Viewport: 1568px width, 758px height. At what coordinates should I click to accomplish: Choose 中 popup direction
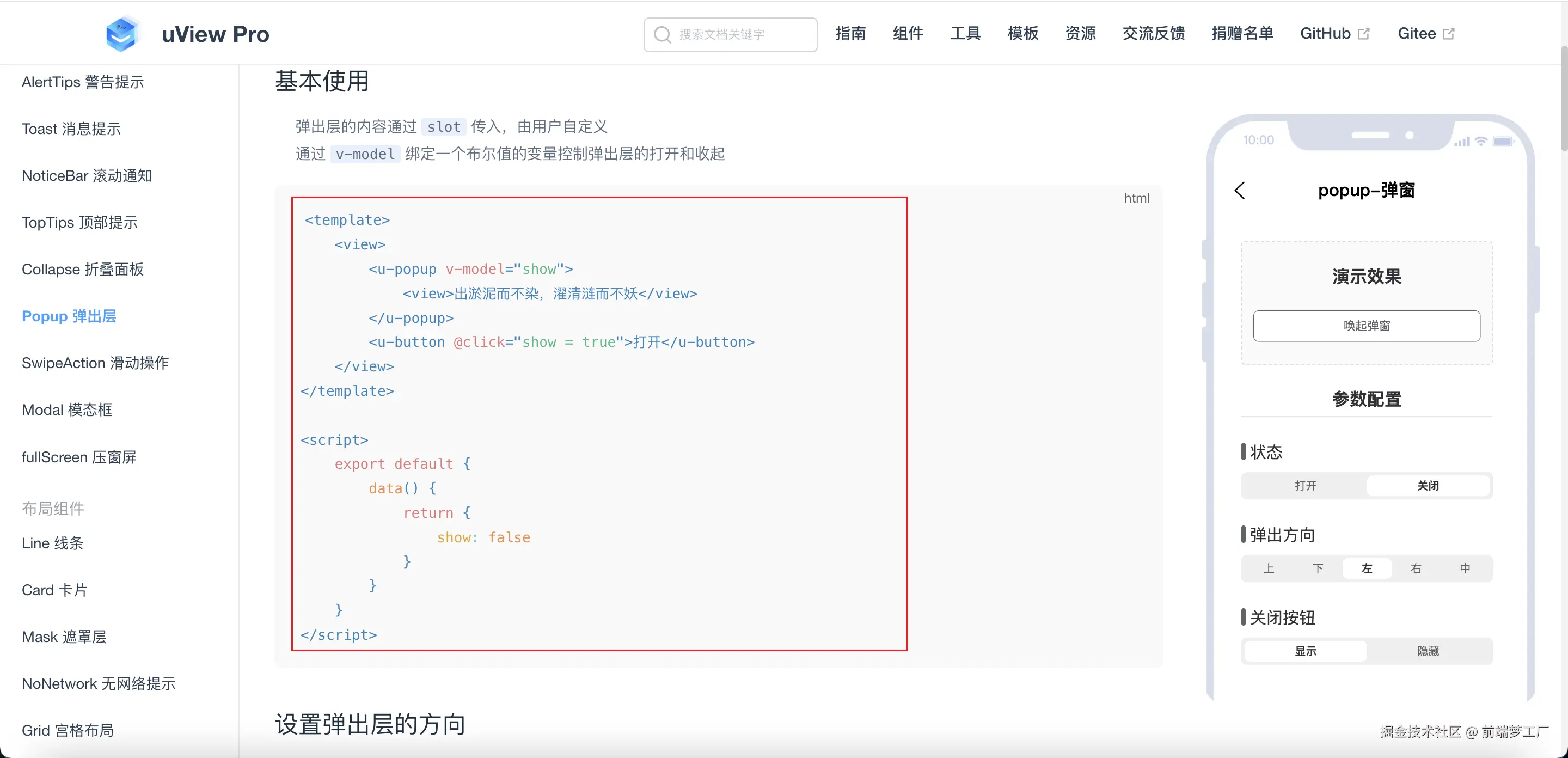pyautogui.click(x=1465, y=568)
